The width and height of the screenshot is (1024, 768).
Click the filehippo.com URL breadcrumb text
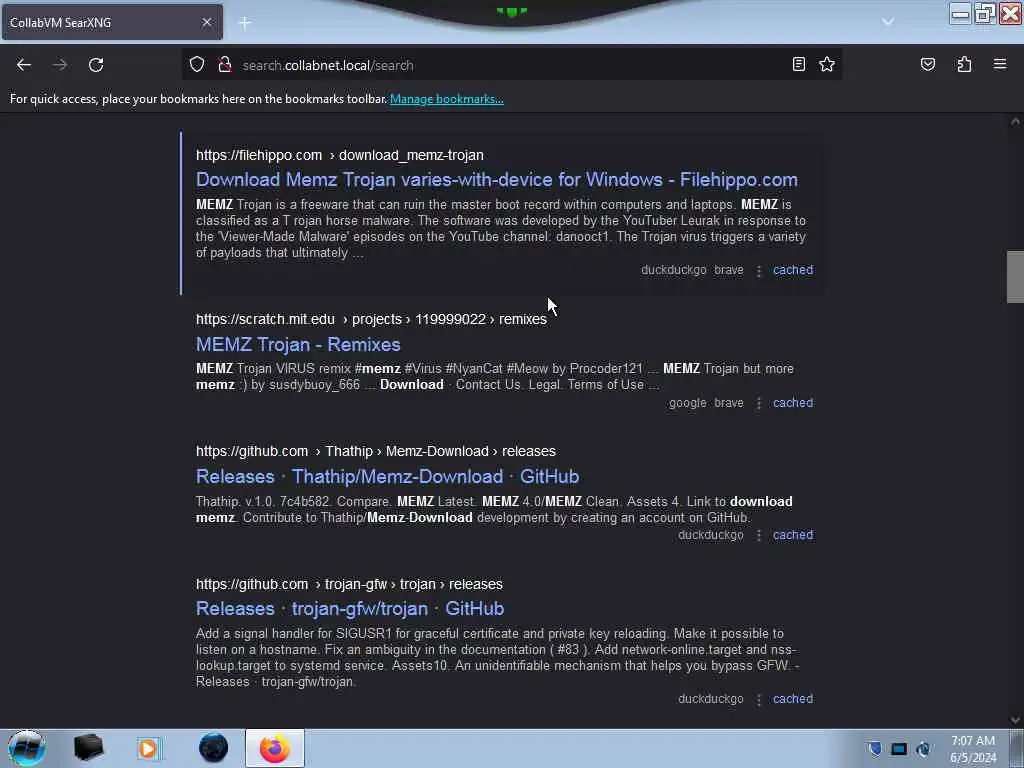pos(340,155)
